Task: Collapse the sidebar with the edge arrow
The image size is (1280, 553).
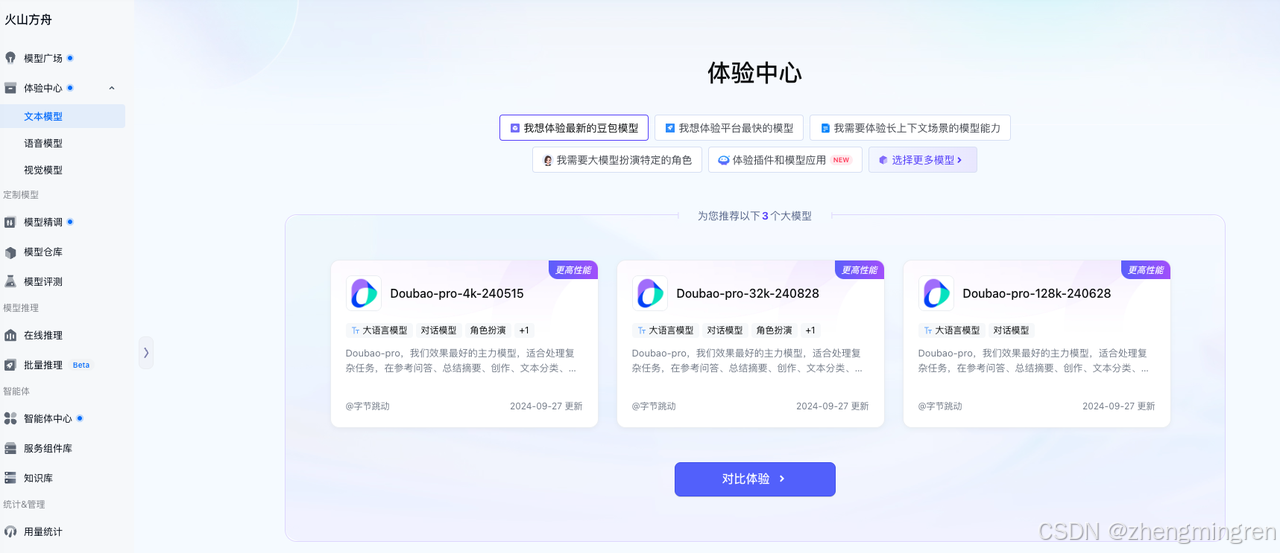Action: 146,352
